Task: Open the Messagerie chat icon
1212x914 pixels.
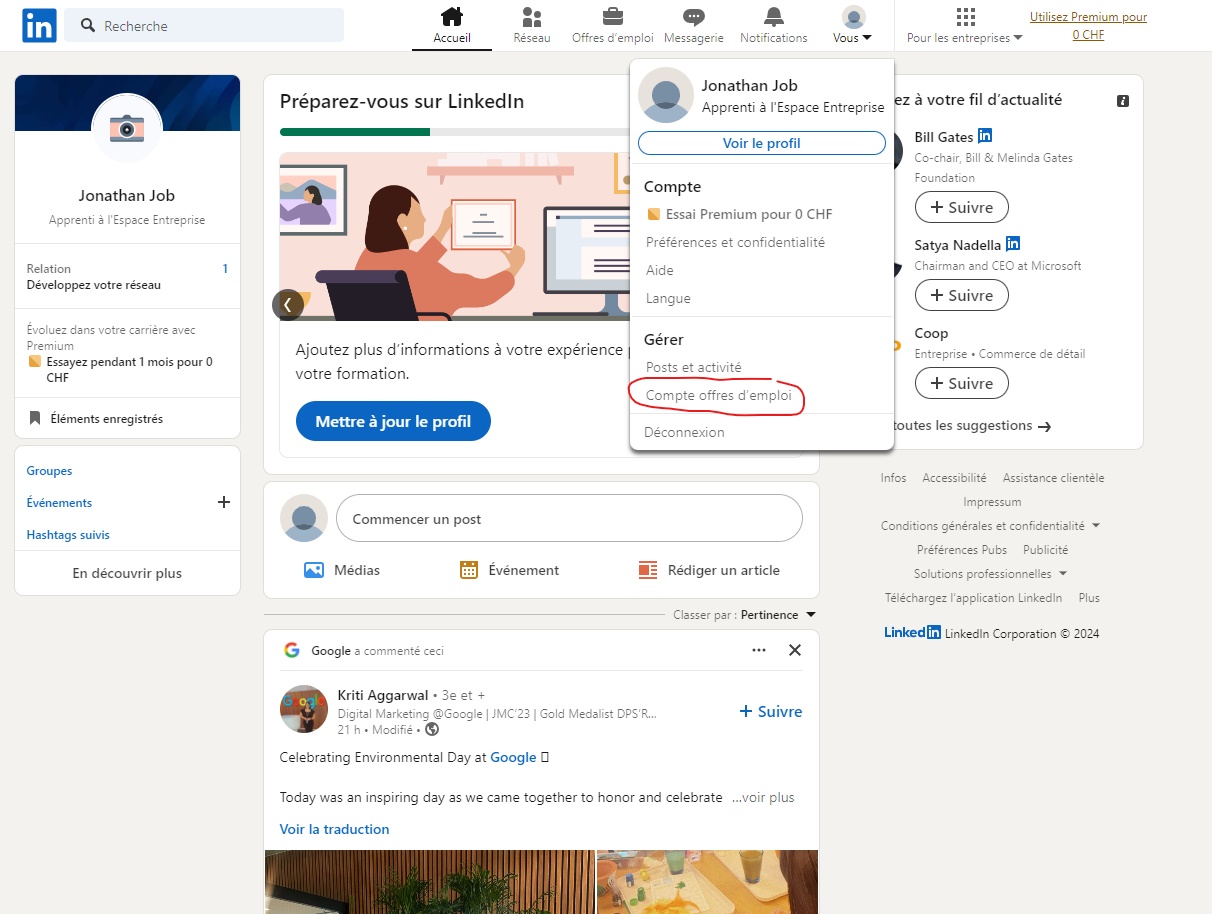Action: click(693, 17)
